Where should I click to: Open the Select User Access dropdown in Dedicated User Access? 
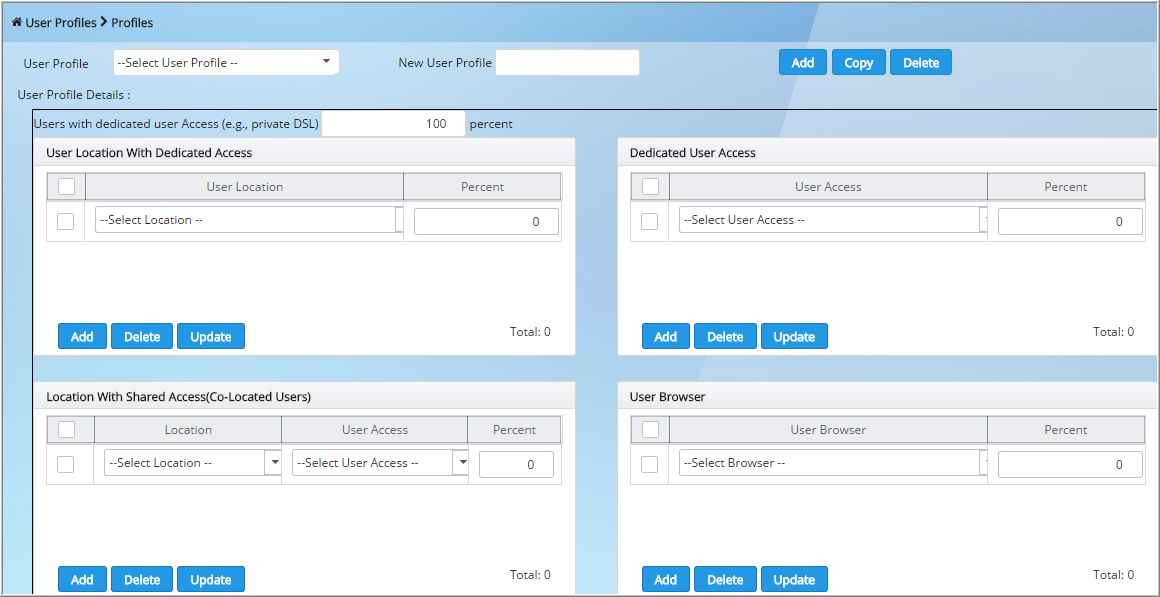(x=833, y=220)
